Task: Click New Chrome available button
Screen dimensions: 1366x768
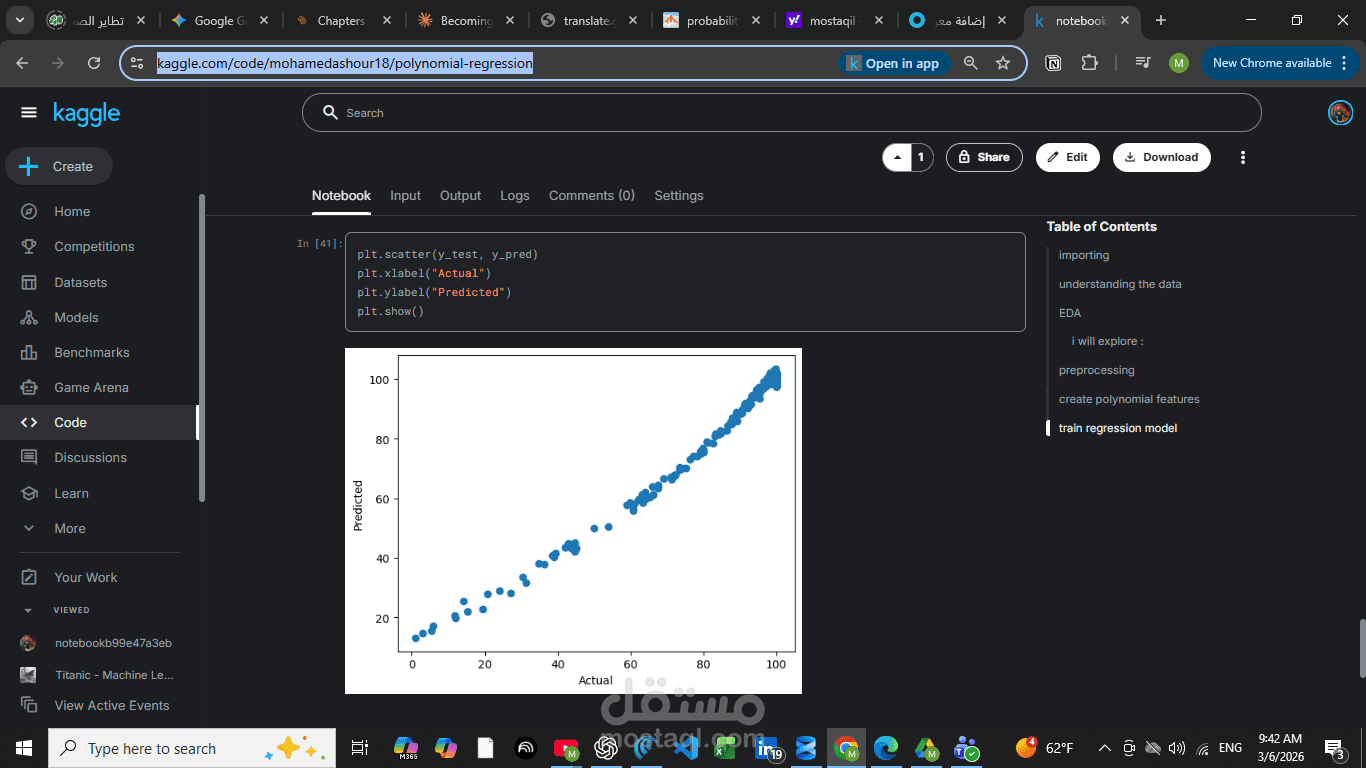Action: click(1279, 63)
